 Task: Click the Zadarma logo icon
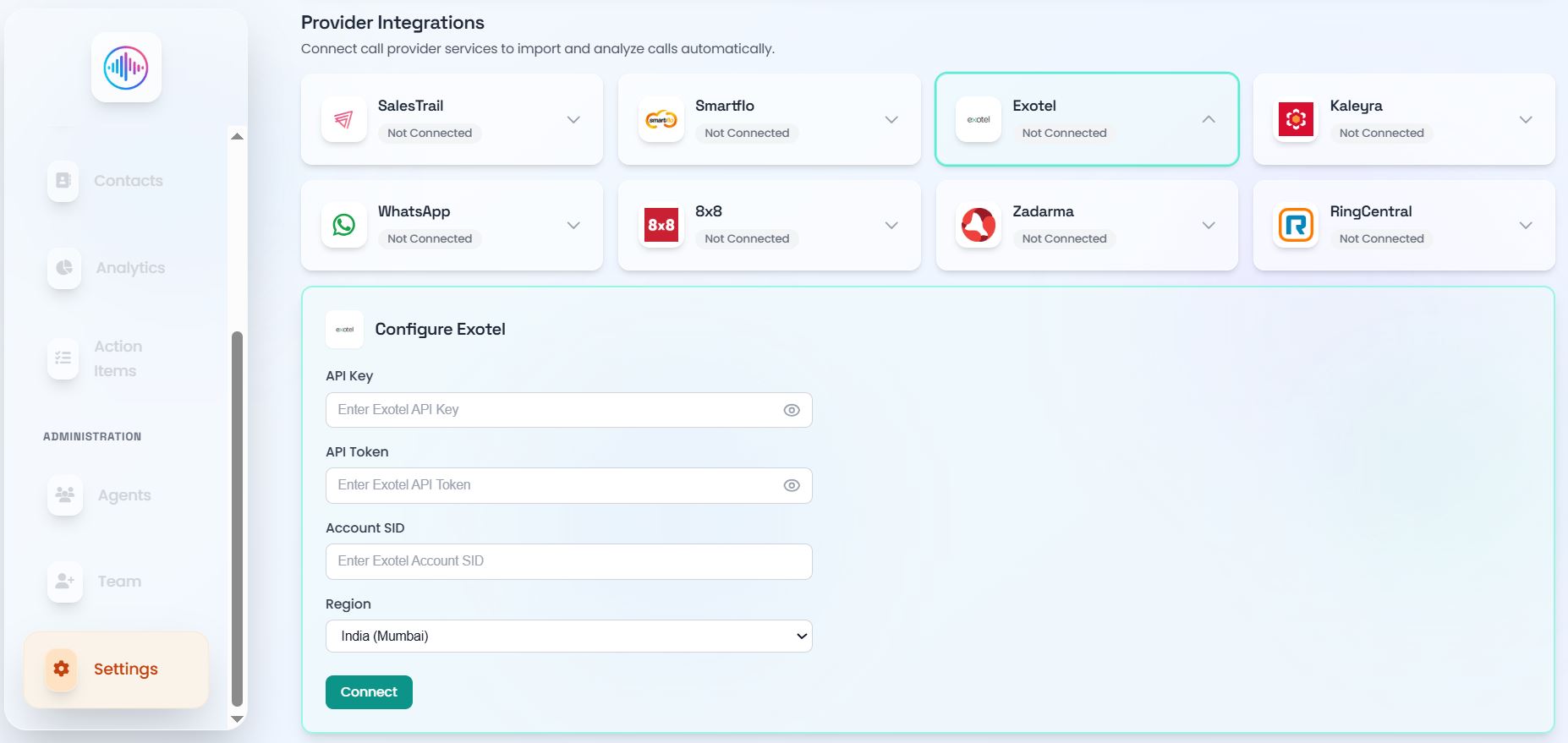coord(979,225)
